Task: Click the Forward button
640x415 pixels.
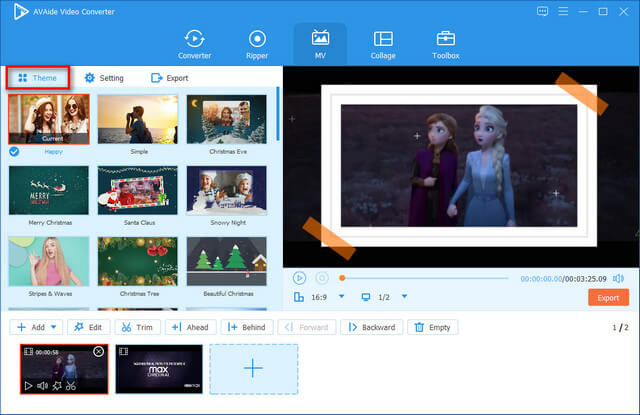Action: pos(307,327)
